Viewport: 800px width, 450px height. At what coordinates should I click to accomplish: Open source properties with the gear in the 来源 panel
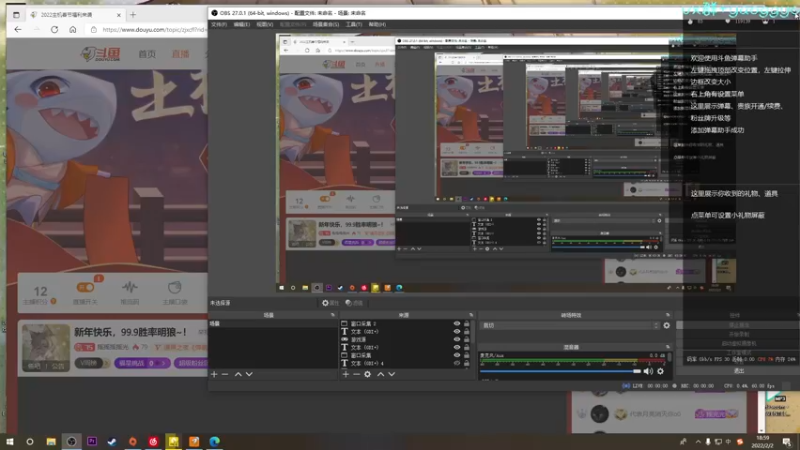click(367, 374)
